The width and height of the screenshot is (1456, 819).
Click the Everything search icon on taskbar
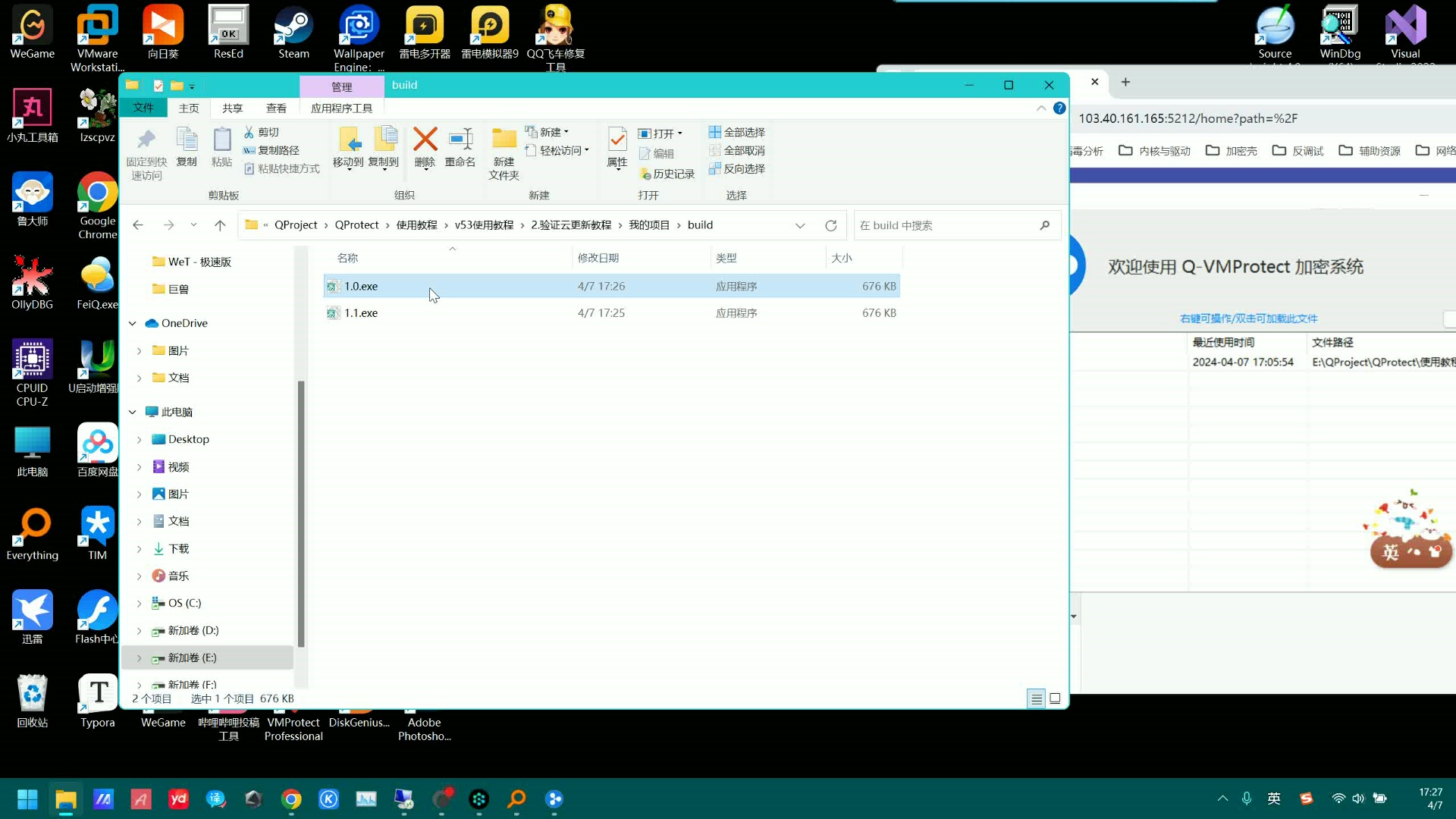click(x=517, y=799)
